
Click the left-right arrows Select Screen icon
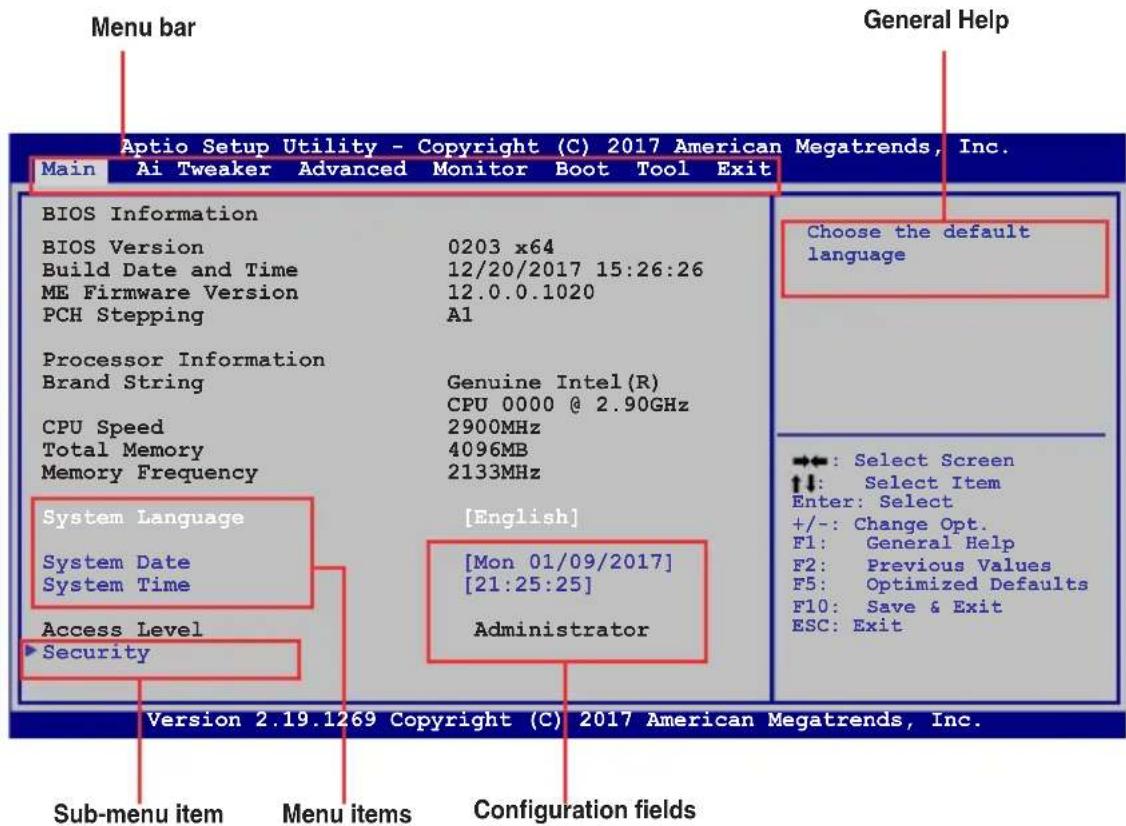pyautogui.click(x=809, y=461)
